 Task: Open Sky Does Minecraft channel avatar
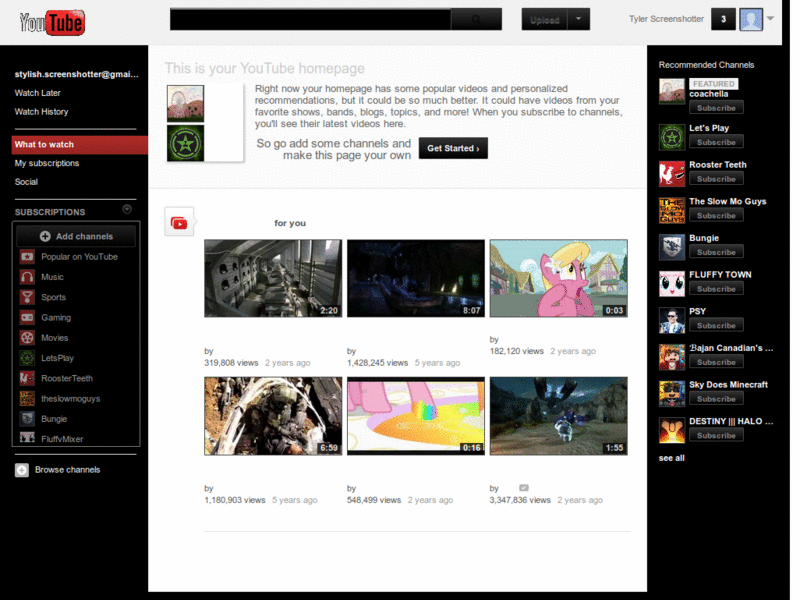tap(671, 394)
